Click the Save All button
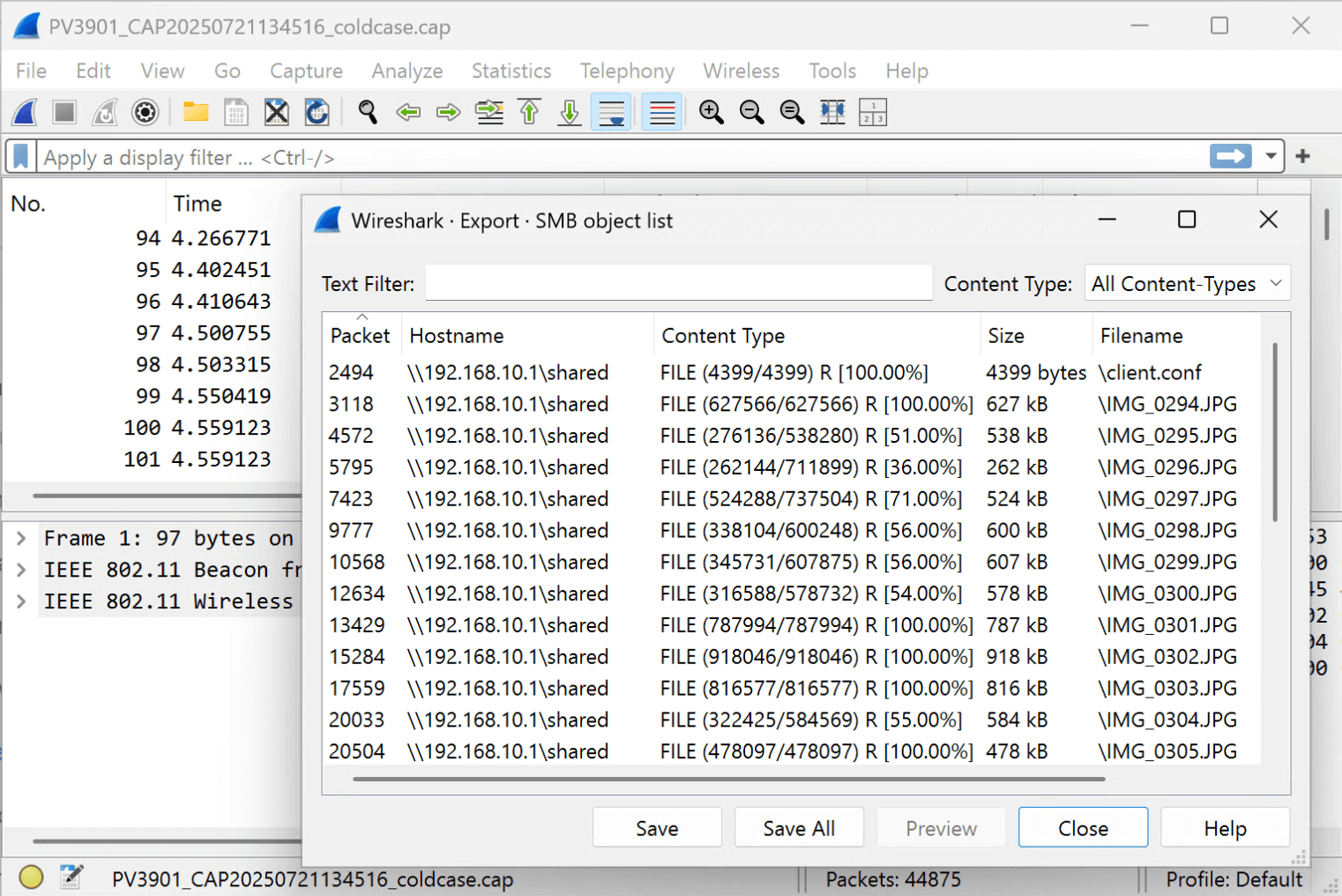The height and width of the screenshot is (896, 1342). click(x=799, y=827)
